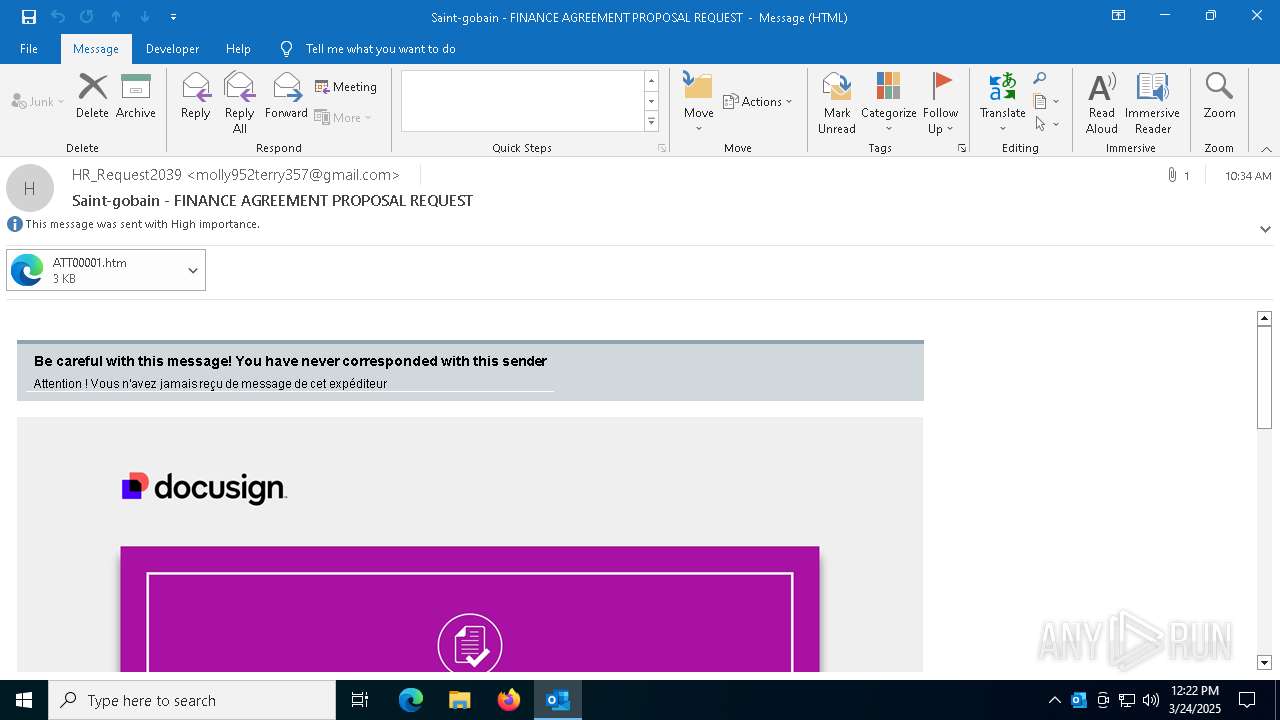Open Manage Quick Steps dialog launcher

(x=661, y=148)
